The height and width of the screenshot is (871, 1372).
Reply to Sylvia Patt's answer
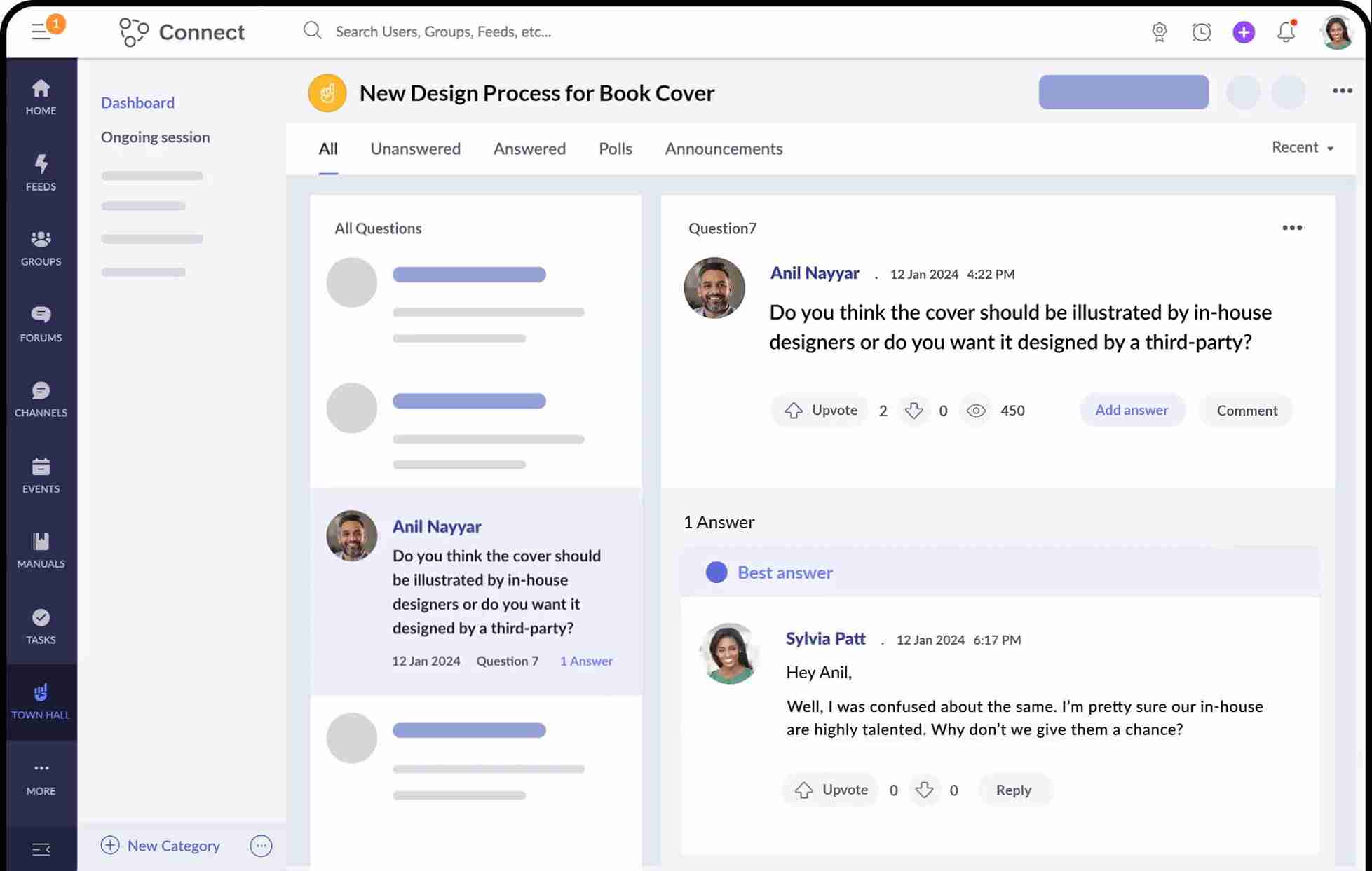pyautogui.click(x=1014, y=790)
